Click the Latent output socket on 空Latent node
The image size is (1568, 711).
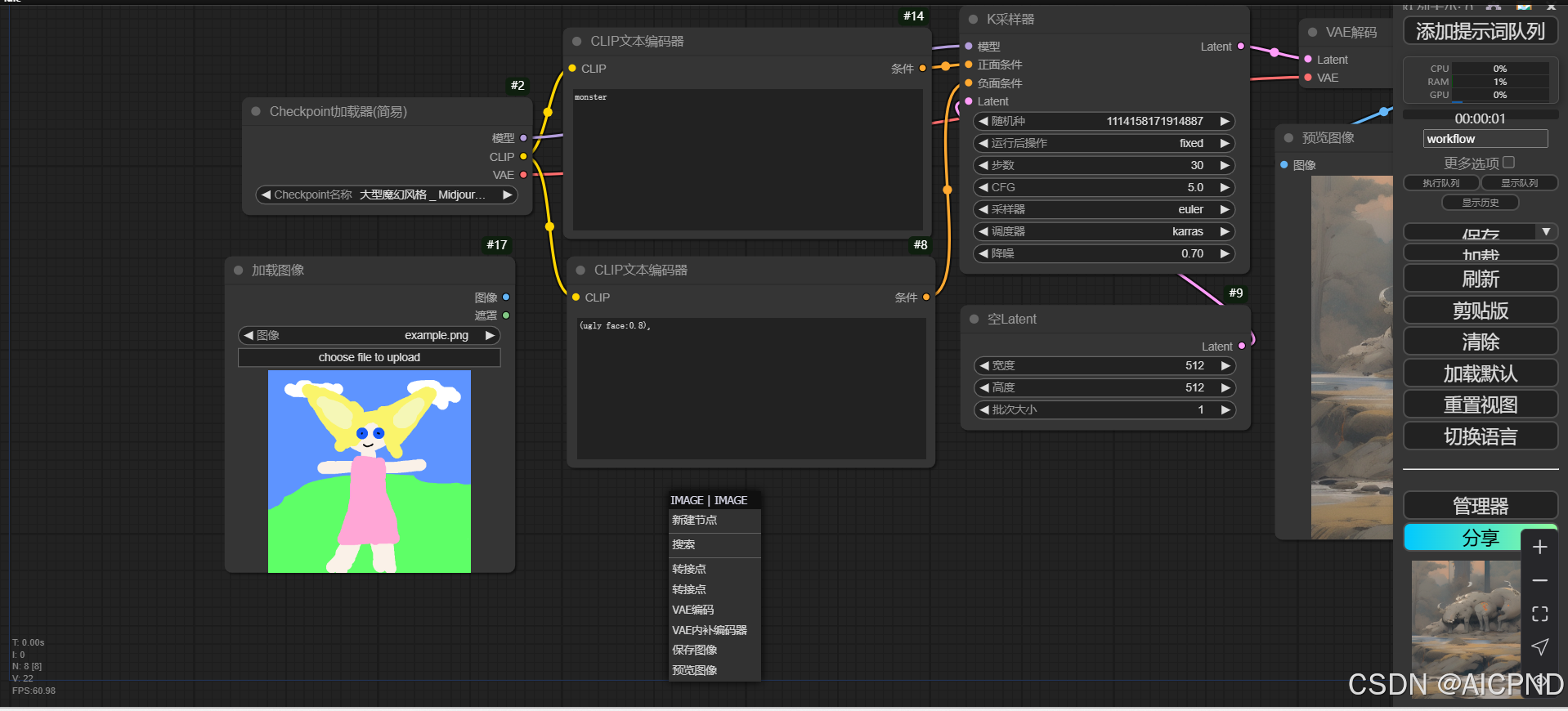(x=1242, y=347)
